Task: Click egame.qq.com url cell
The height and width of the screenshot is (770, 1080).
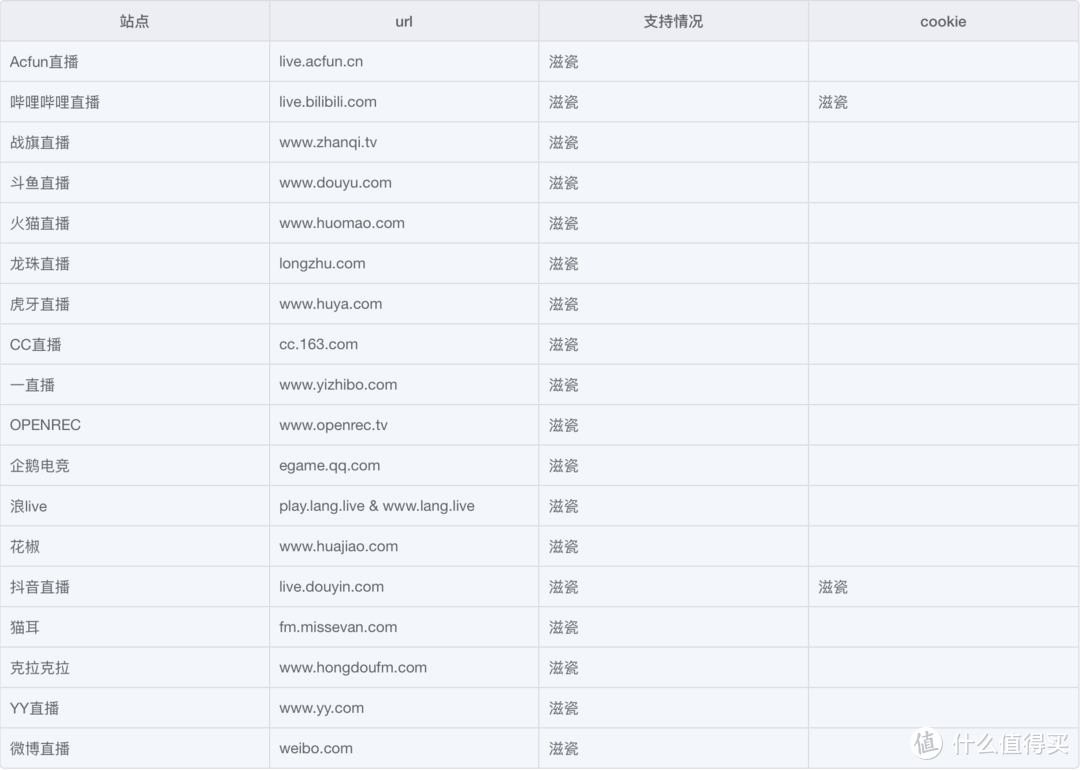Action: coord(404,466)
